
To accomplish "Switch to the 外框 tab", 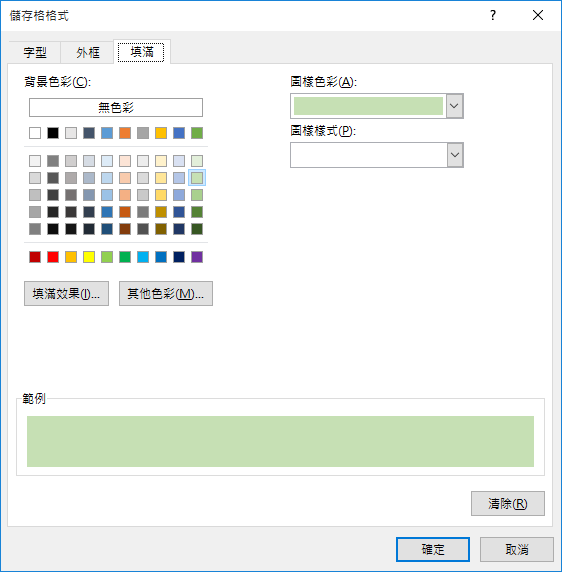I will tap(88, 53).
